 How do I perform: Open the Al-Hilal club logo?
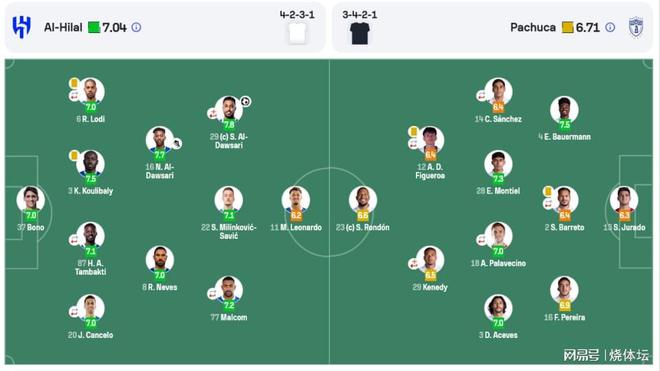point(21,27)
